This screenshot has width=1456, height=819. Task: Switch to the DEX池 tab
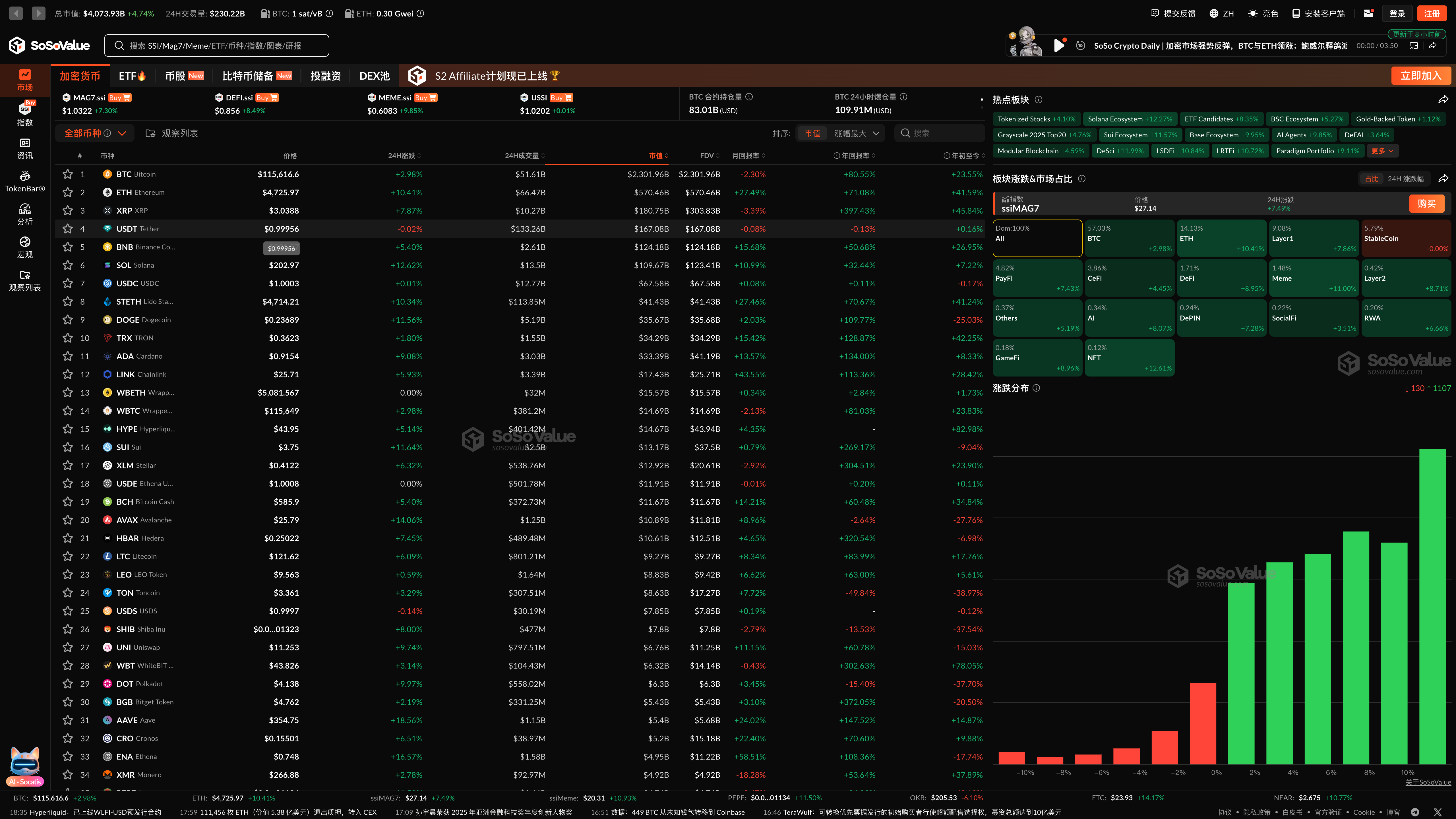tap(375, 76)
